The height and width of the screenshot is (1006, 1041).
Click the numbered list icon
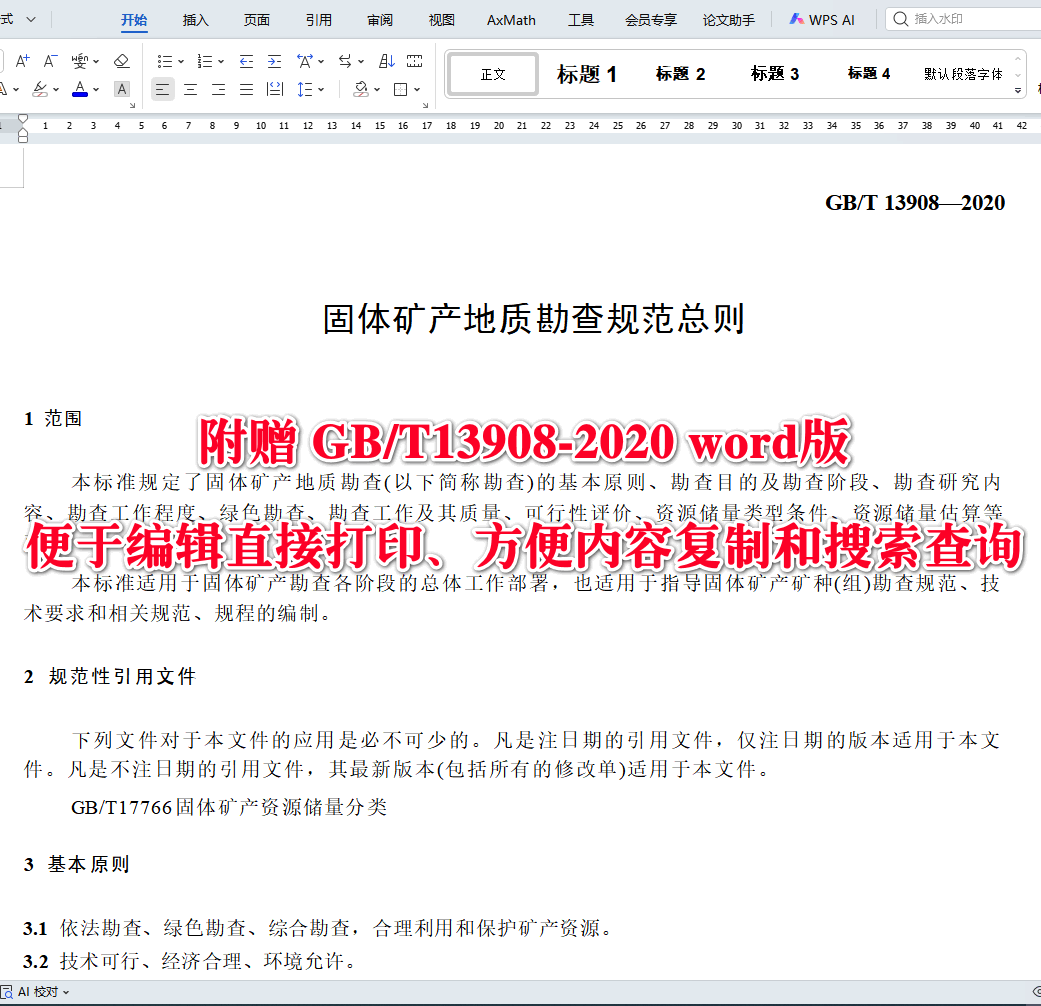tap(204, 61)
